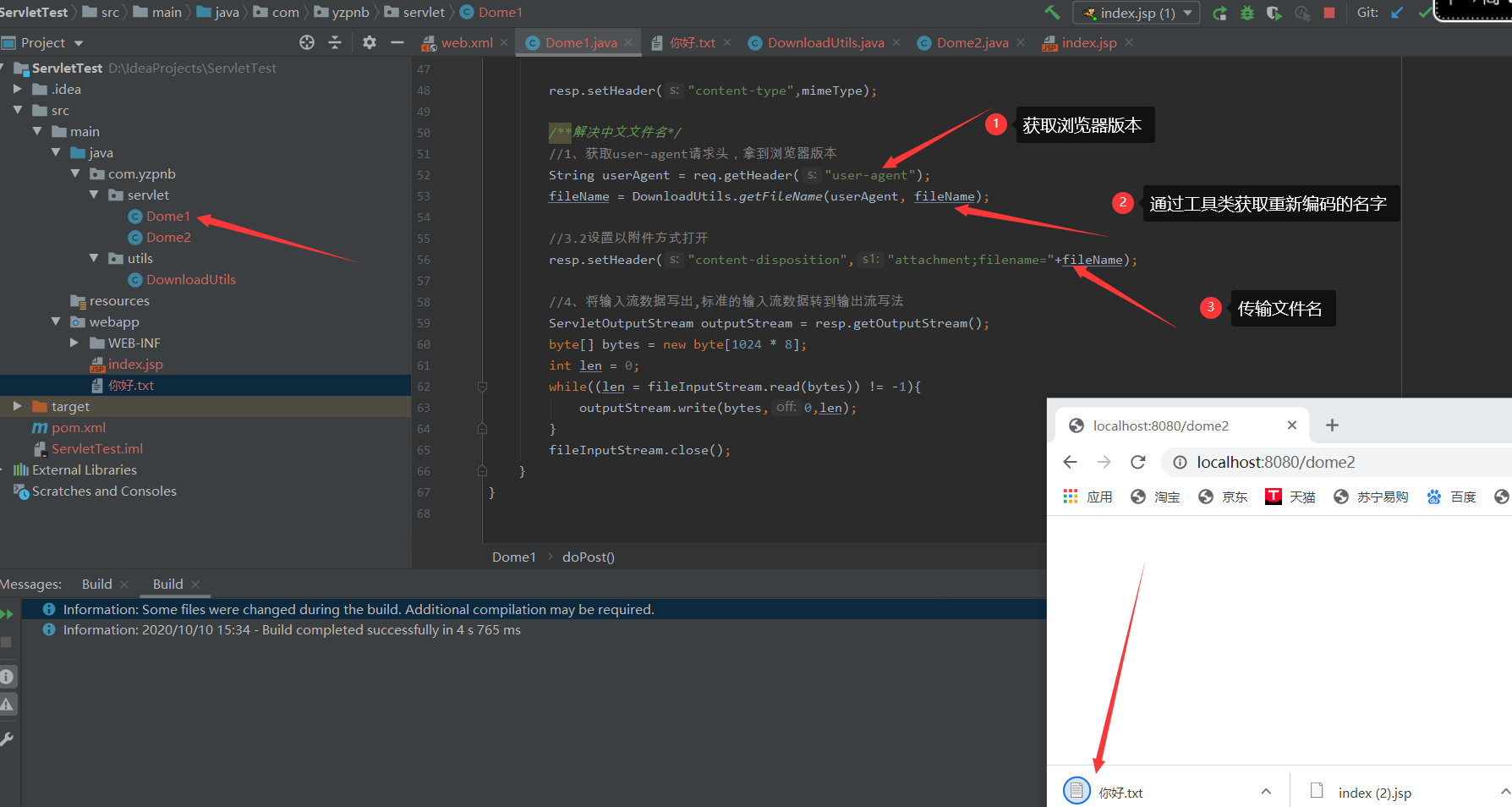
Task: Click Dome1 in the editor breadcrumb bar
Action: 514,557
